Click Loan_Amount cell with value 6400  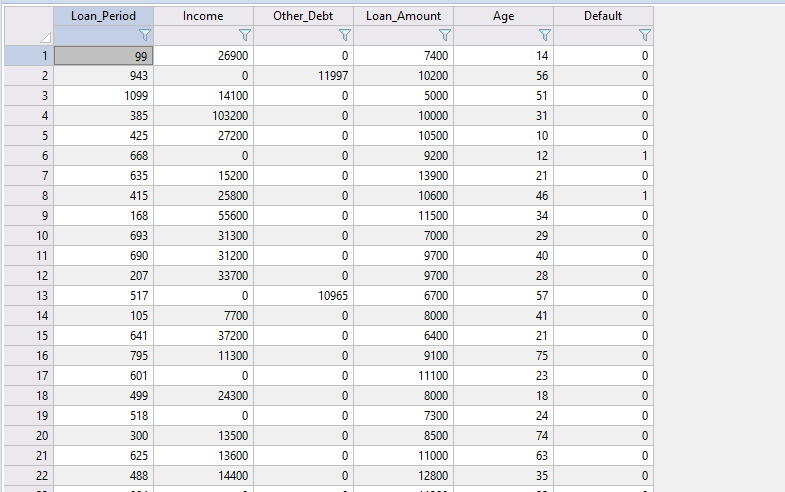[404, 336]
